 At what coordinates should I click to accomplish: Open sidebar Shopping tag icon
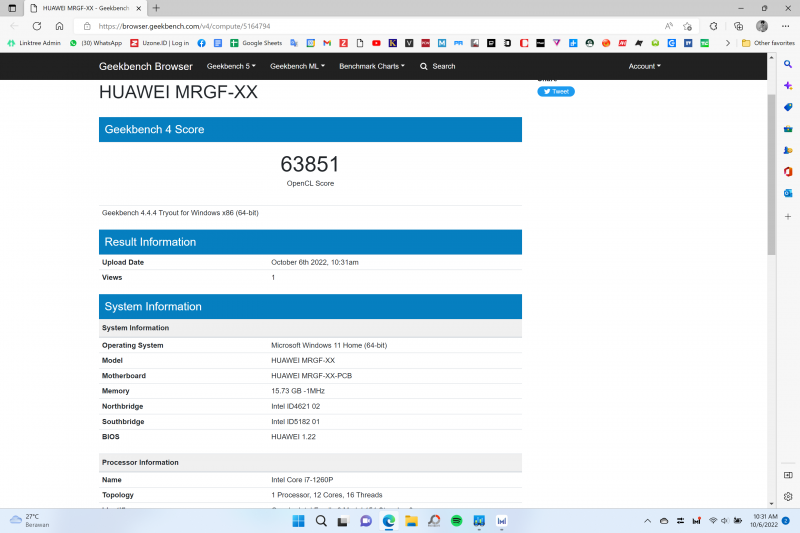coord(788,107)
